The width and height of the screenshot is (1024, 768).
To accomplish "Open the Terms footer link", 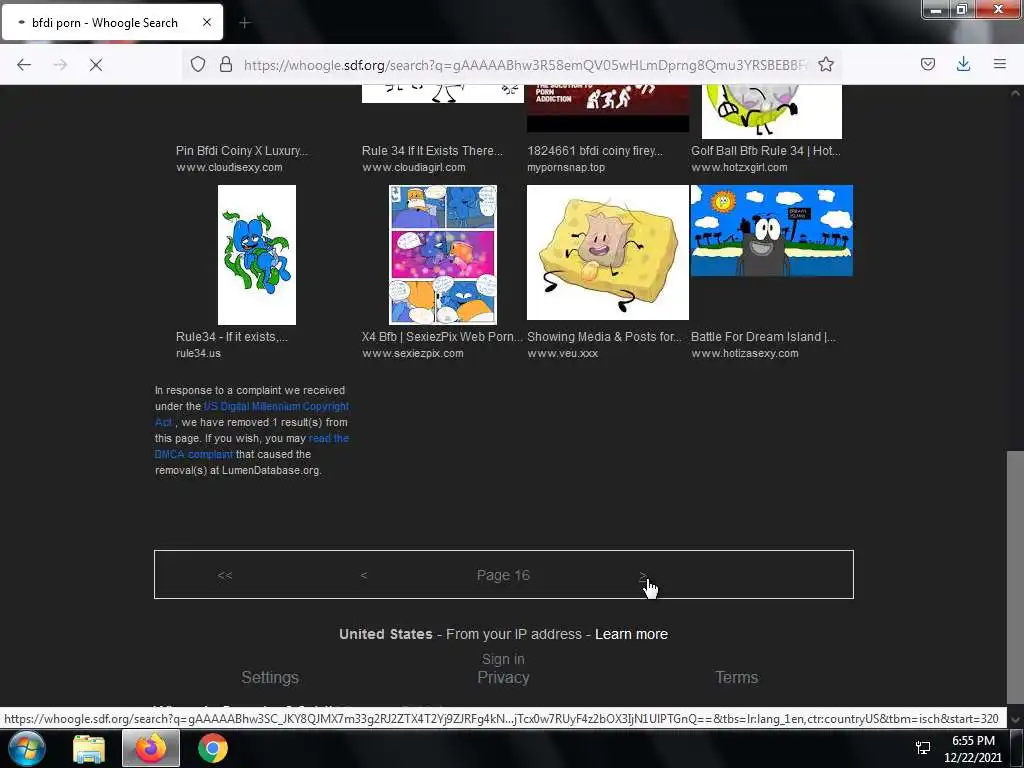I will [737, 677].
